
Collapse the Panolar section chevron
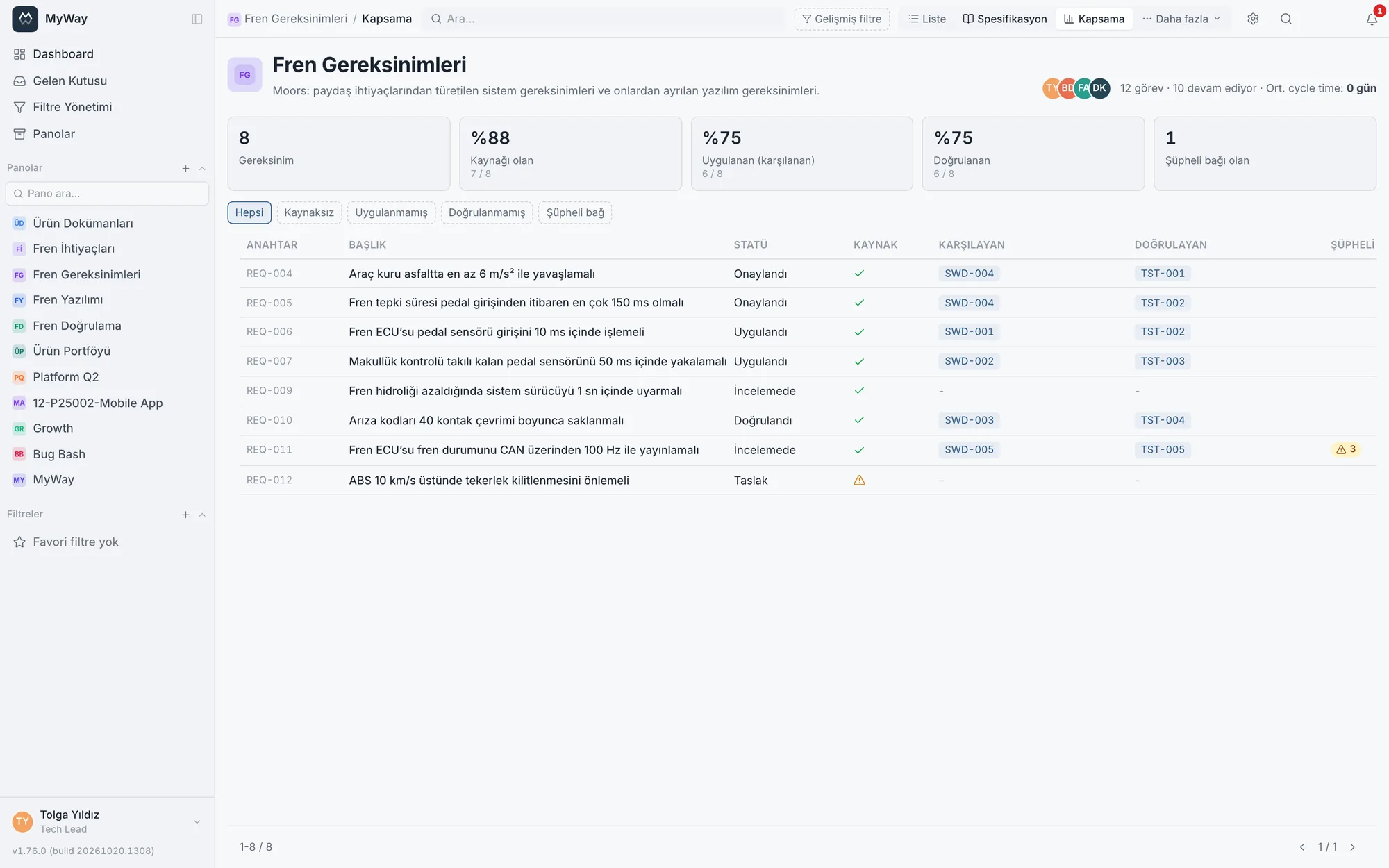click(x=202, y=168)
